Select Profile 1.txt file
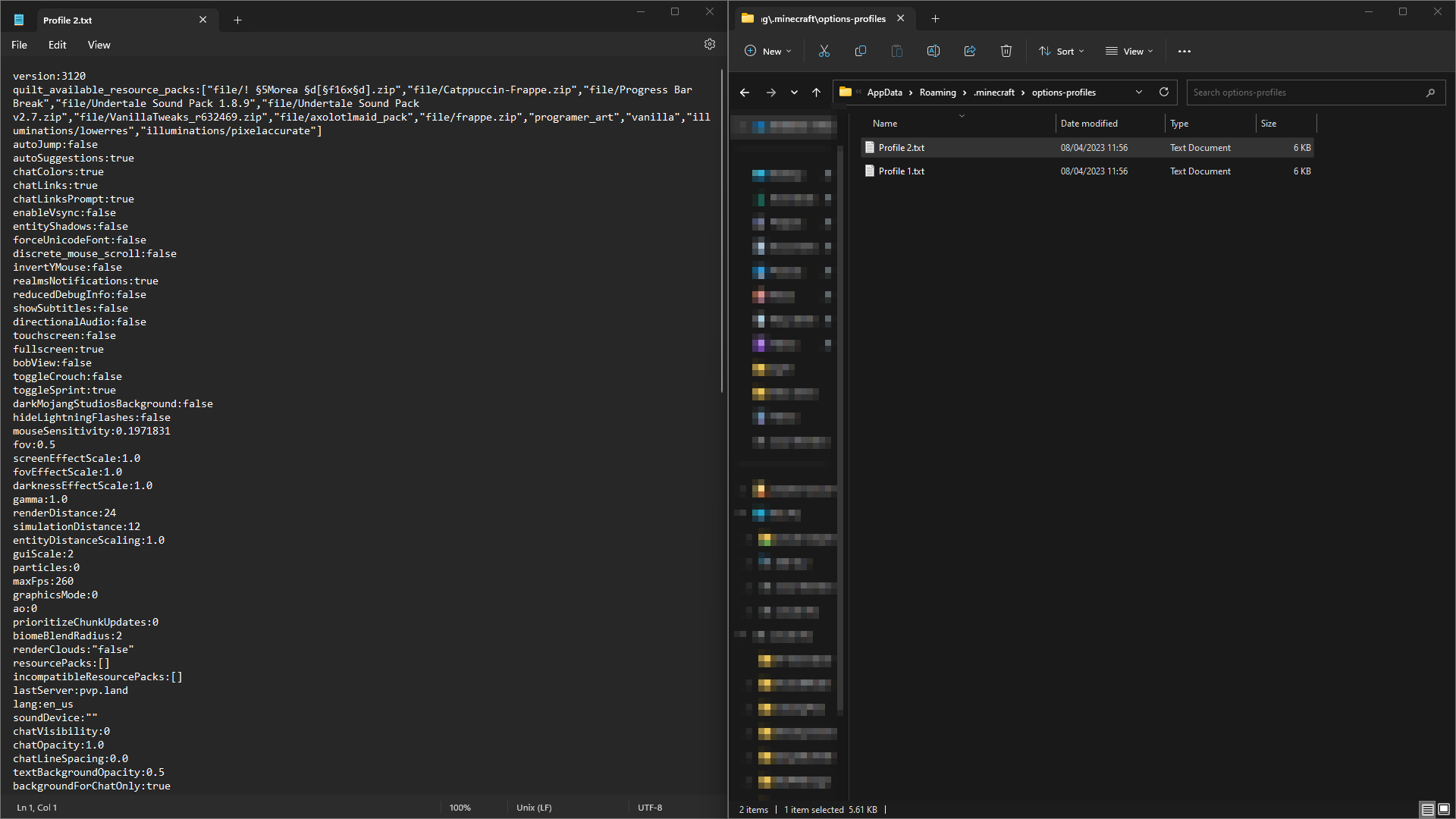The width and height of the screenshot is (1456, 819). point(901,171)
